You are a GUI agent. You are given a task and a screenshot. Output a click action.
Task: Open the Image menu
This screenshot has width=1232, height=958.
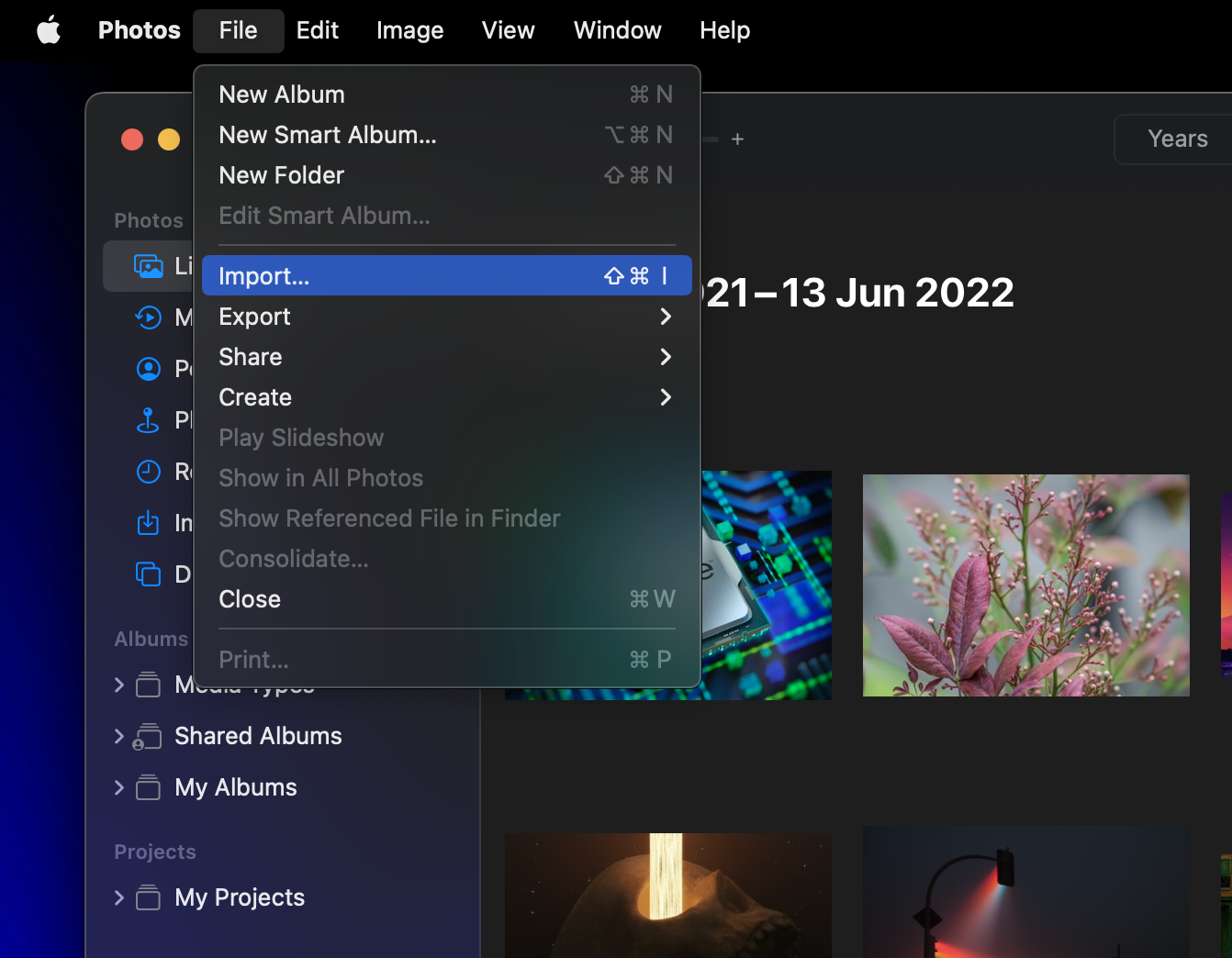tap(410, 30)
